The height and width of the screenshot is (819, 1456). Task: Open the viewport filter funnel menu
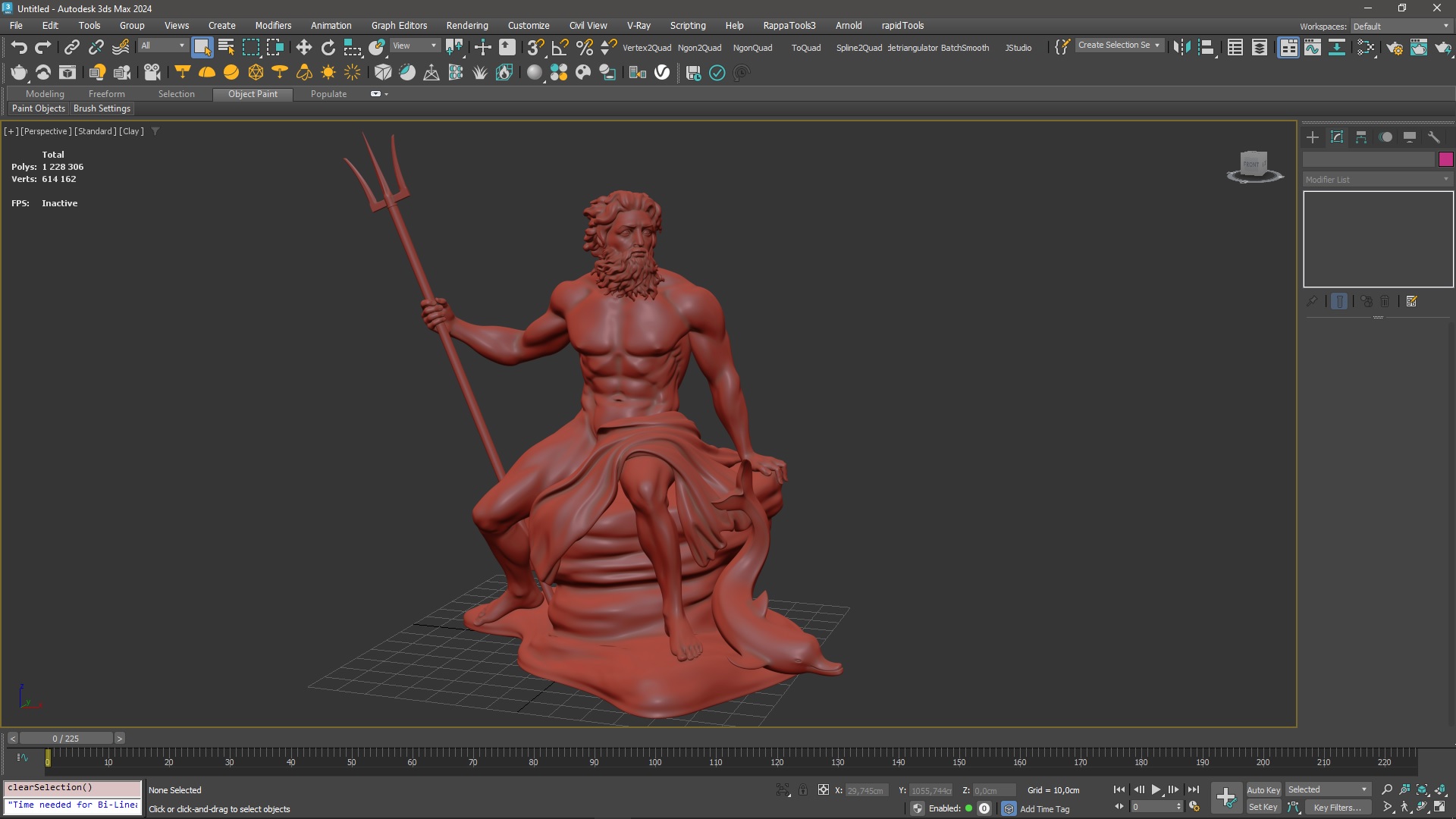[x=155, y=131]
